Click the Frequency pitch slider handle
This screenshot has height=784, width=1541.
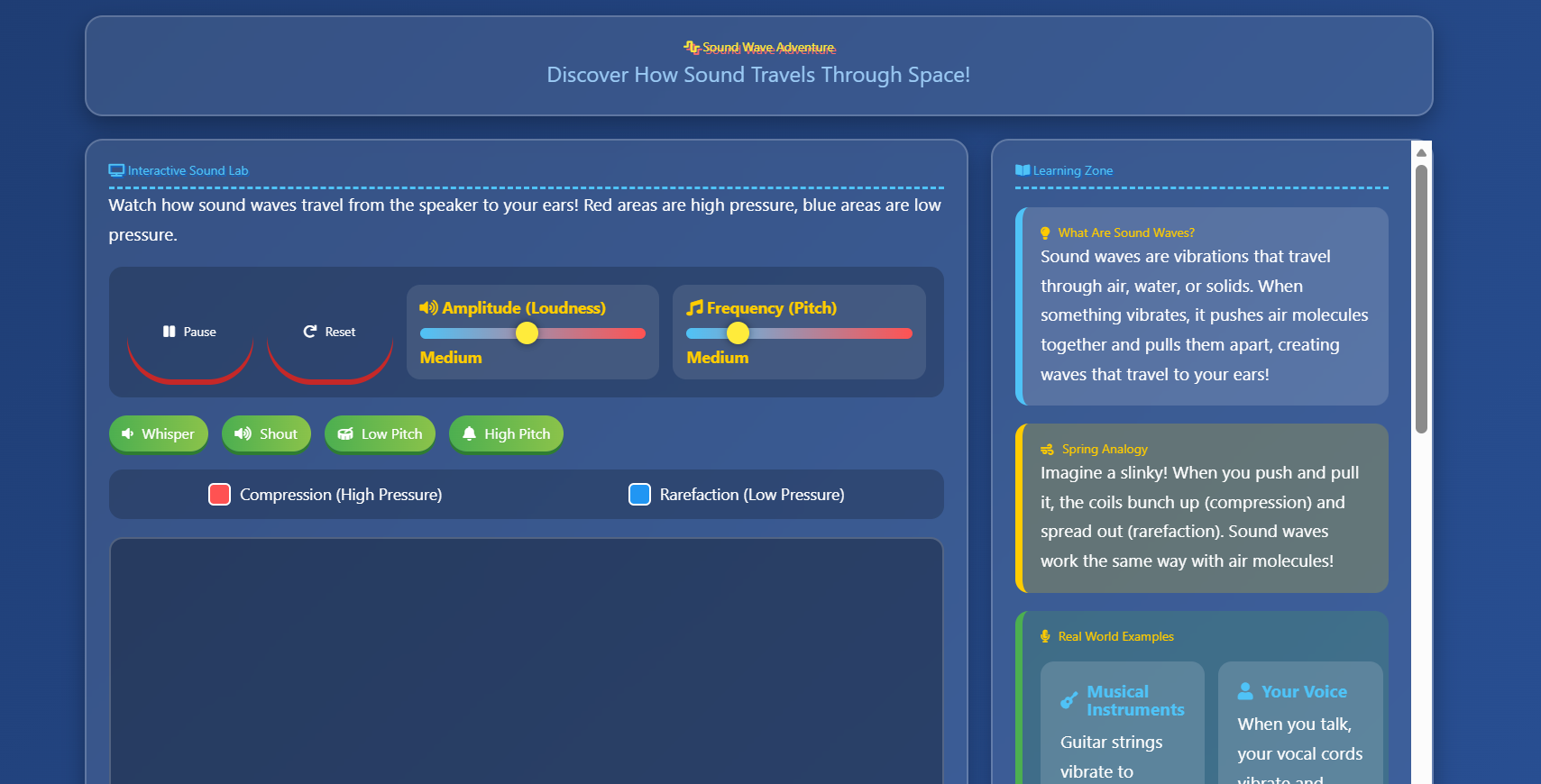pyautogui.click(x=738, y=333)
